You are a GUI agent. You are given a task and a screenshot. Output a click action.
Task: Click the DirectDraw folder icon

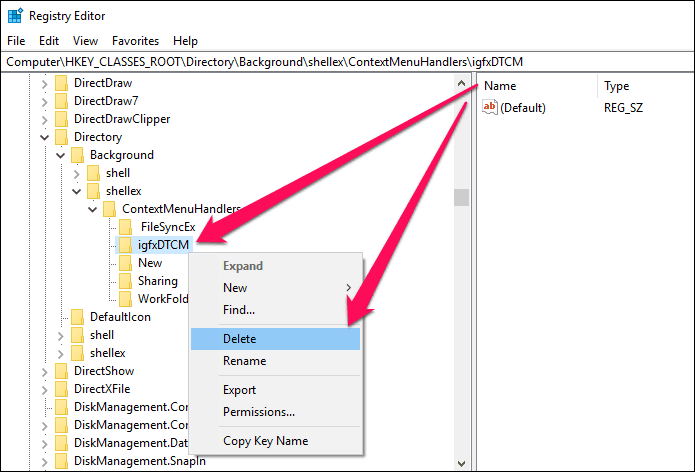click(61, 83)
